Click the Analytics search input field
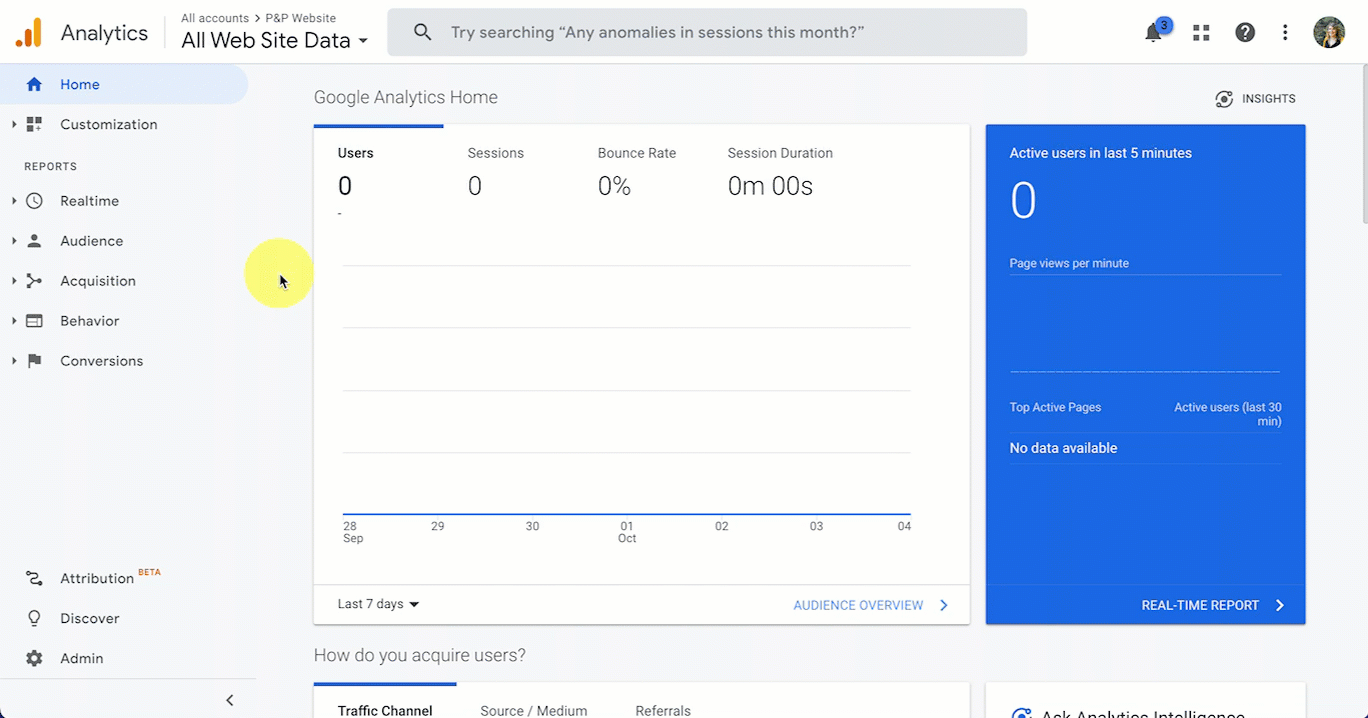 tap(707, 33)
